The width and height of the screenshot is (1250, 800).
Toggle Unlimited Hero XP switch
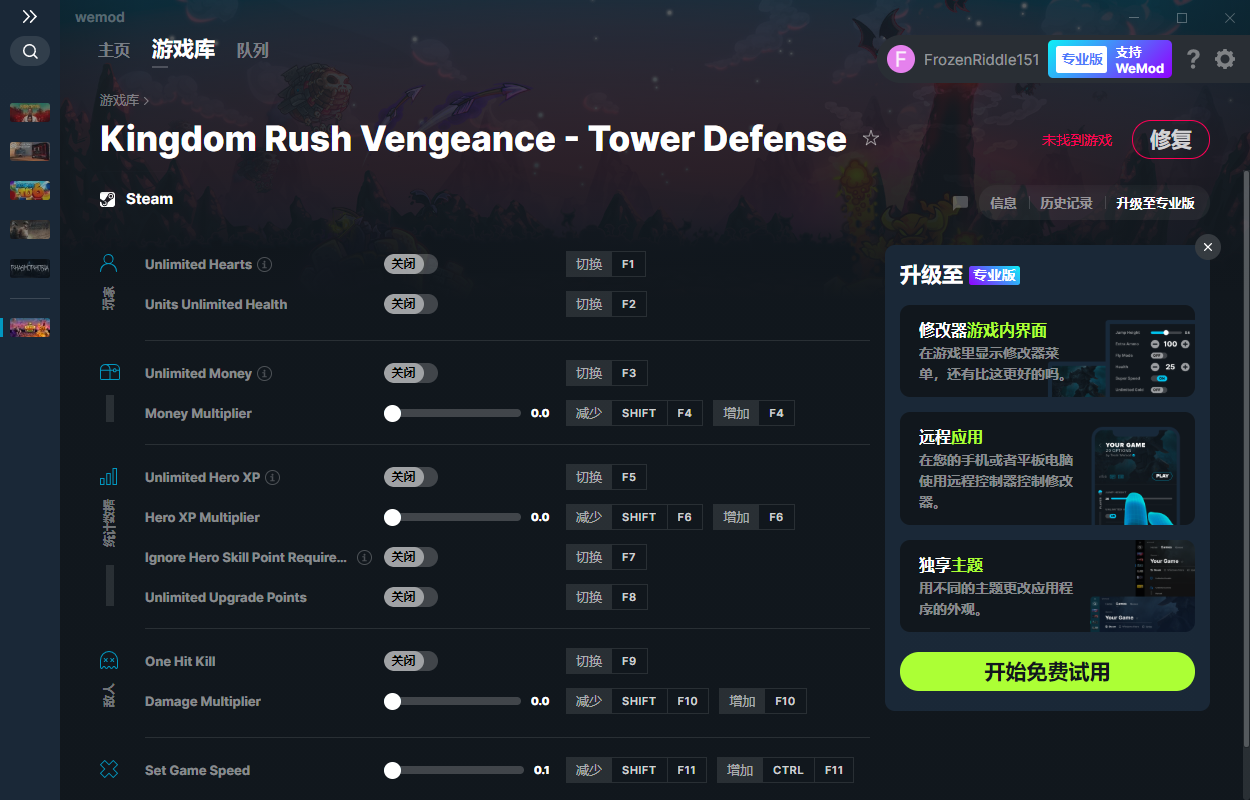pyautogui.click(x=411, y=477)
